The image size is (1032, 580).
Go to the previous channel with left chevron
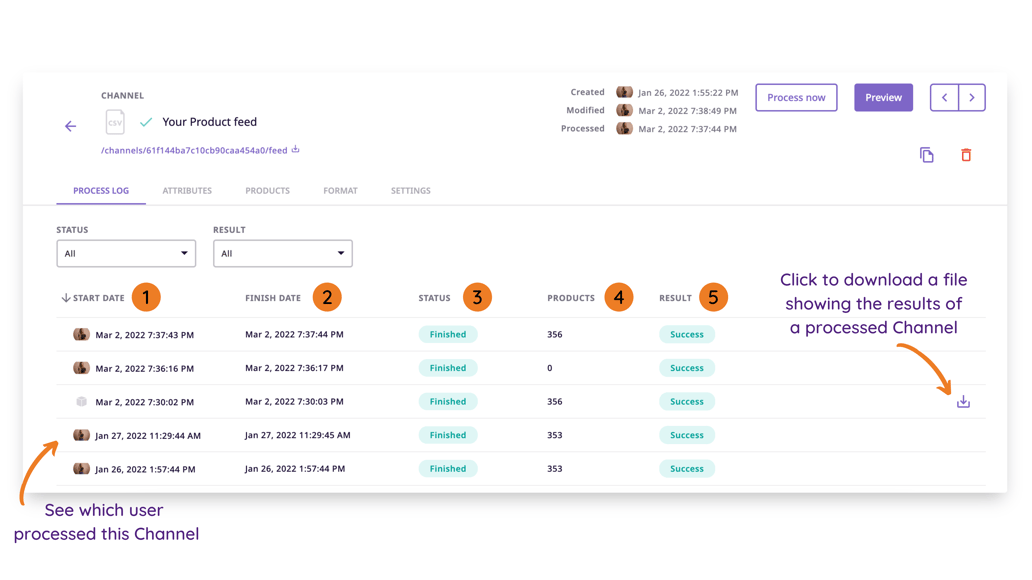click(944, 98)
